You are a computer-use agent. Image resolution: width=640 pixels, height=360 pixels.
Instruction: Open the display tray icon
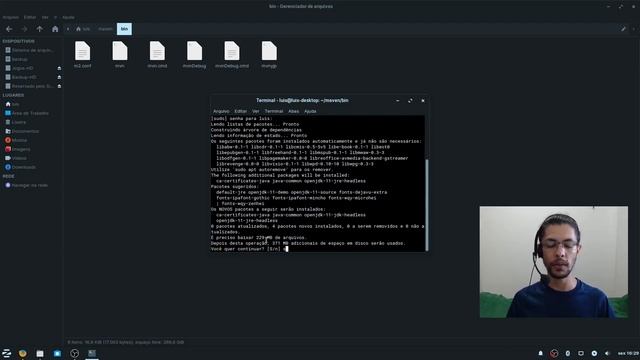(581, 353)
